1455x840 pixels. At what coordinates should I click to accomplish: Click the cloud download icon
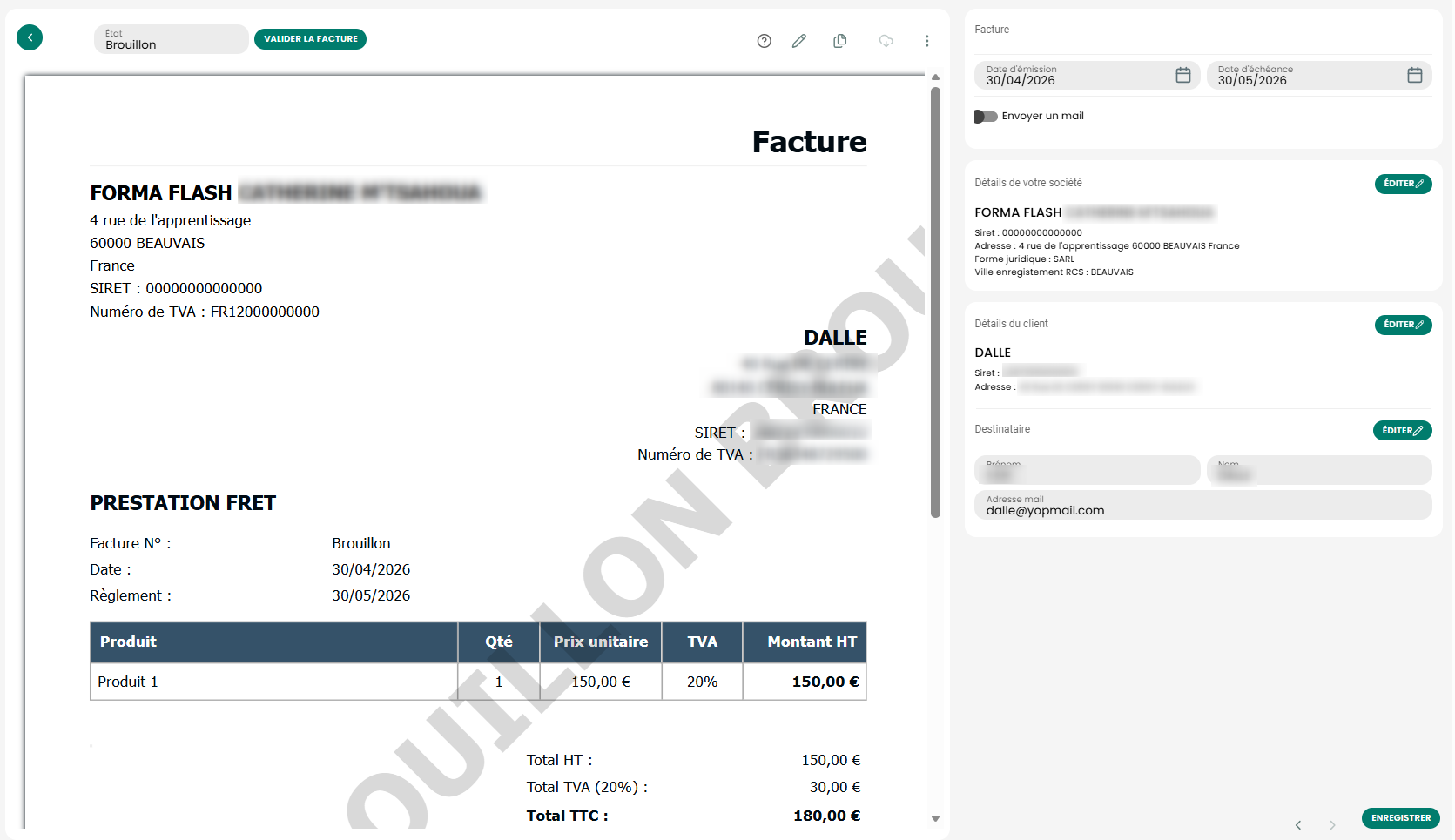pyautogui.click(x=886, y=41)
